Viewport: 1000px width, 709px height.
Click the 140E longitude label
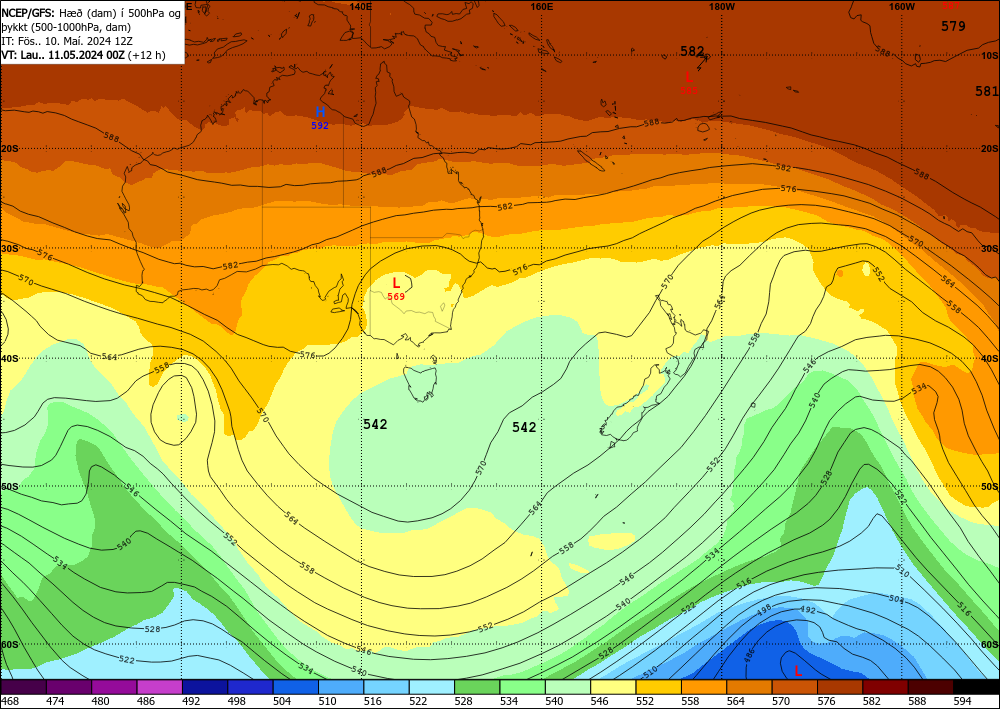tap(361, 6)
